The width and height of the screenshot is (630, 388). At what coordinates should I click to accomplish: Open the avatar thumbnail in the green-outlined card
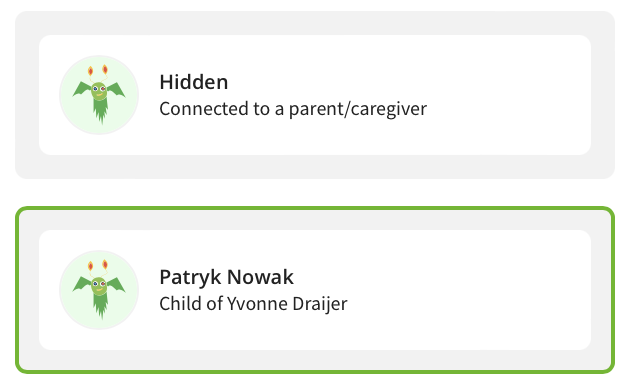tap(99, 290)
